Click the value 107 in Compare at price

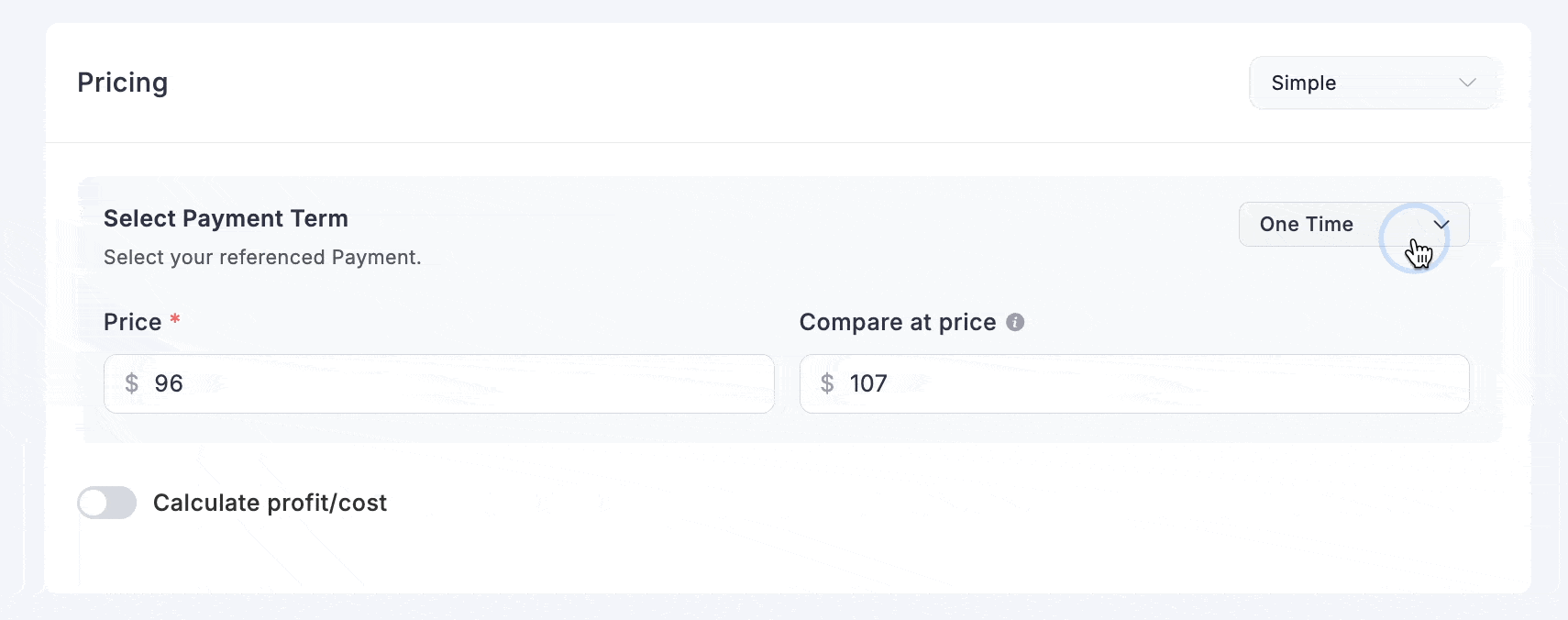pos(868,383)
